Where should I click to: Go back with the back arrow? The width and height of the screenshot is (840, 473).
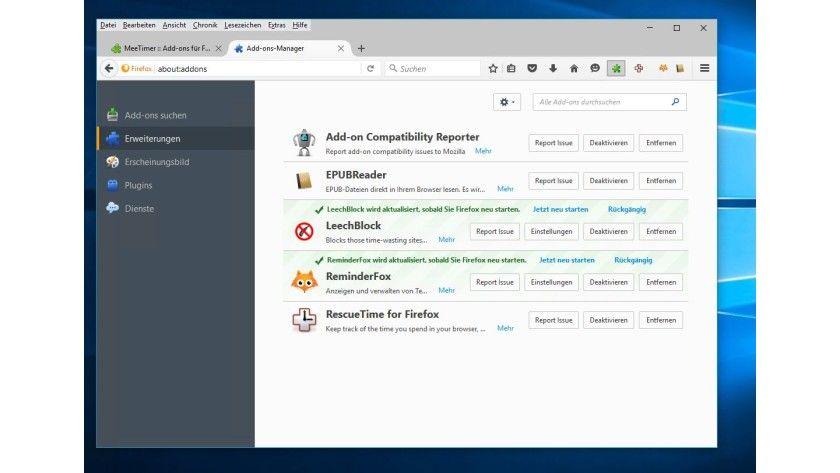(x=109, y=69)
